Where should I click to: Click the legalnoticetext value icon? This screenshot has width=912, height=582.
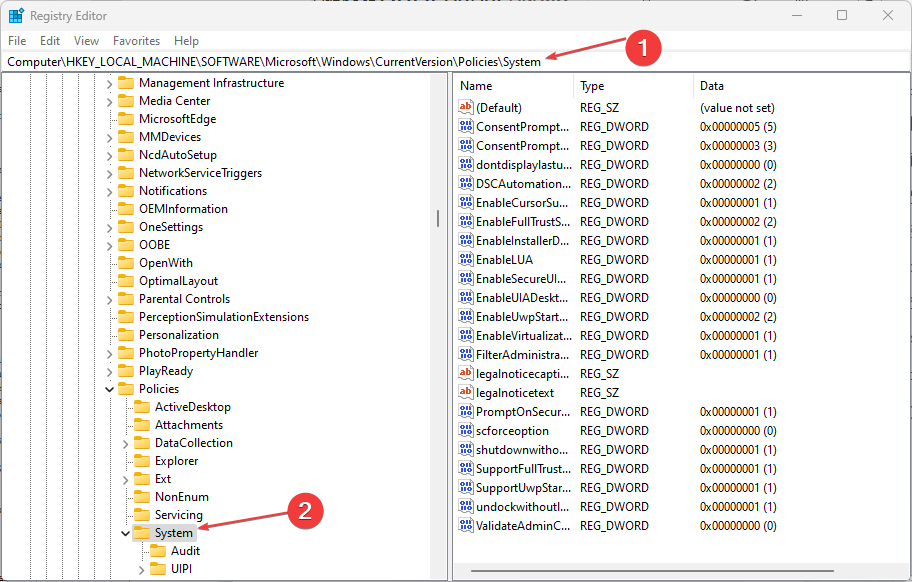tap(466, 392)
